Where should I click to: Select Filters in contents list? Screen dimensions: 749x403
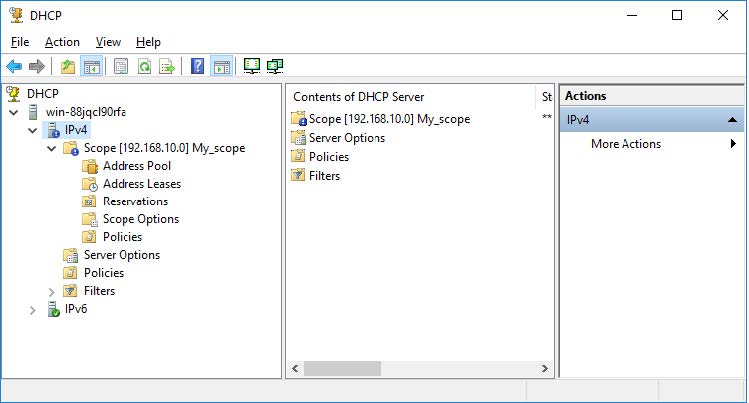(x=324, y=176)
